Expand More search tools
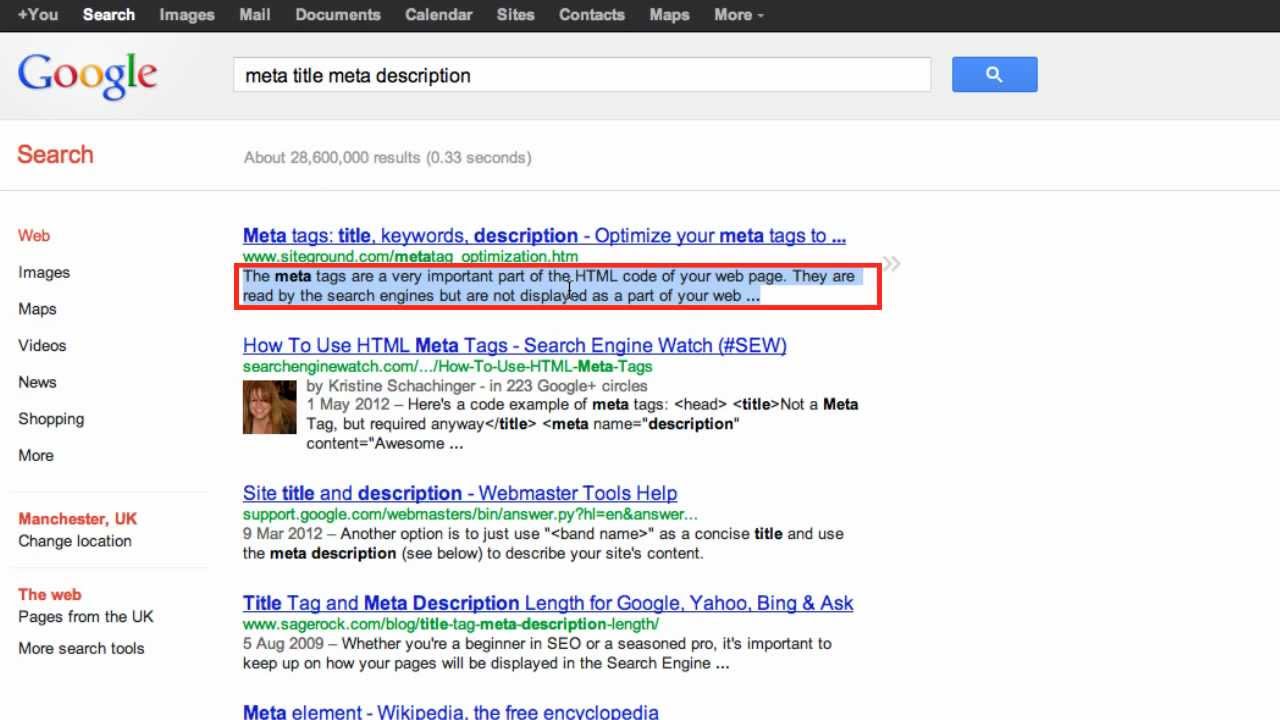1280x720 pixels. [x=81, y=648]
